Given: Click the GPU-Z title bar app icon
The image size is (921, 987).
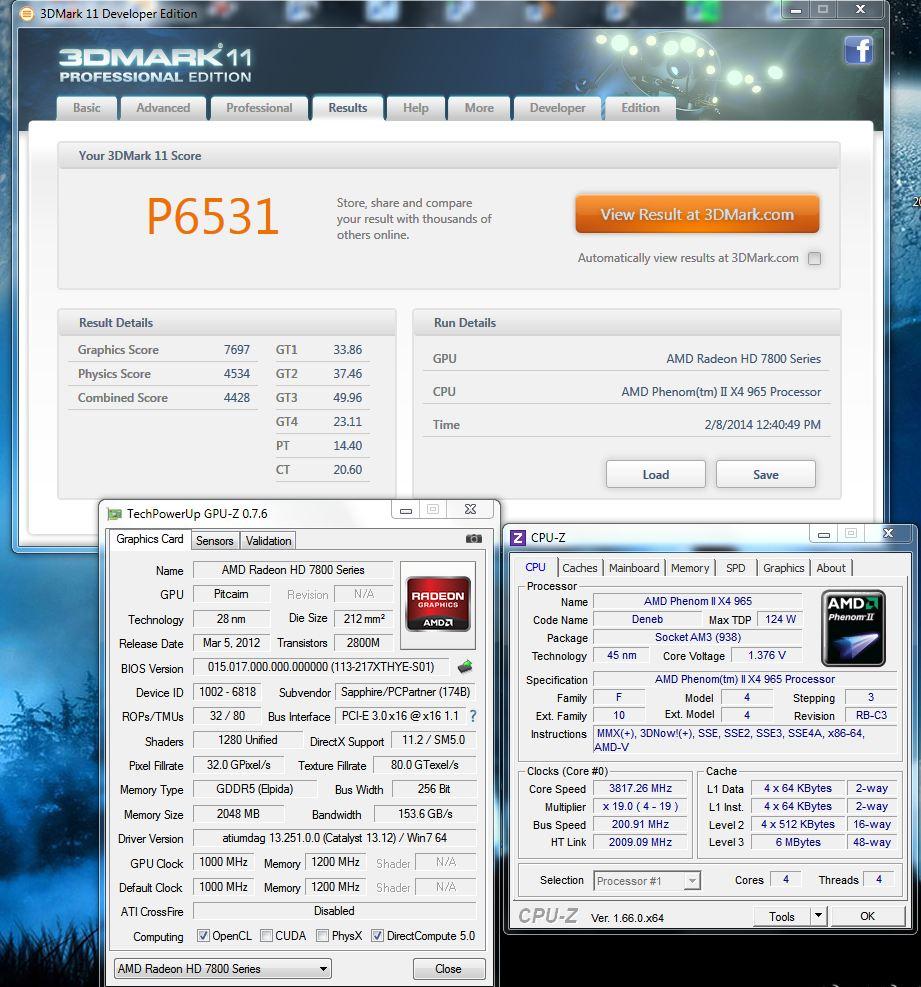Looking at the screenshot, I should (x=114, y=514).
